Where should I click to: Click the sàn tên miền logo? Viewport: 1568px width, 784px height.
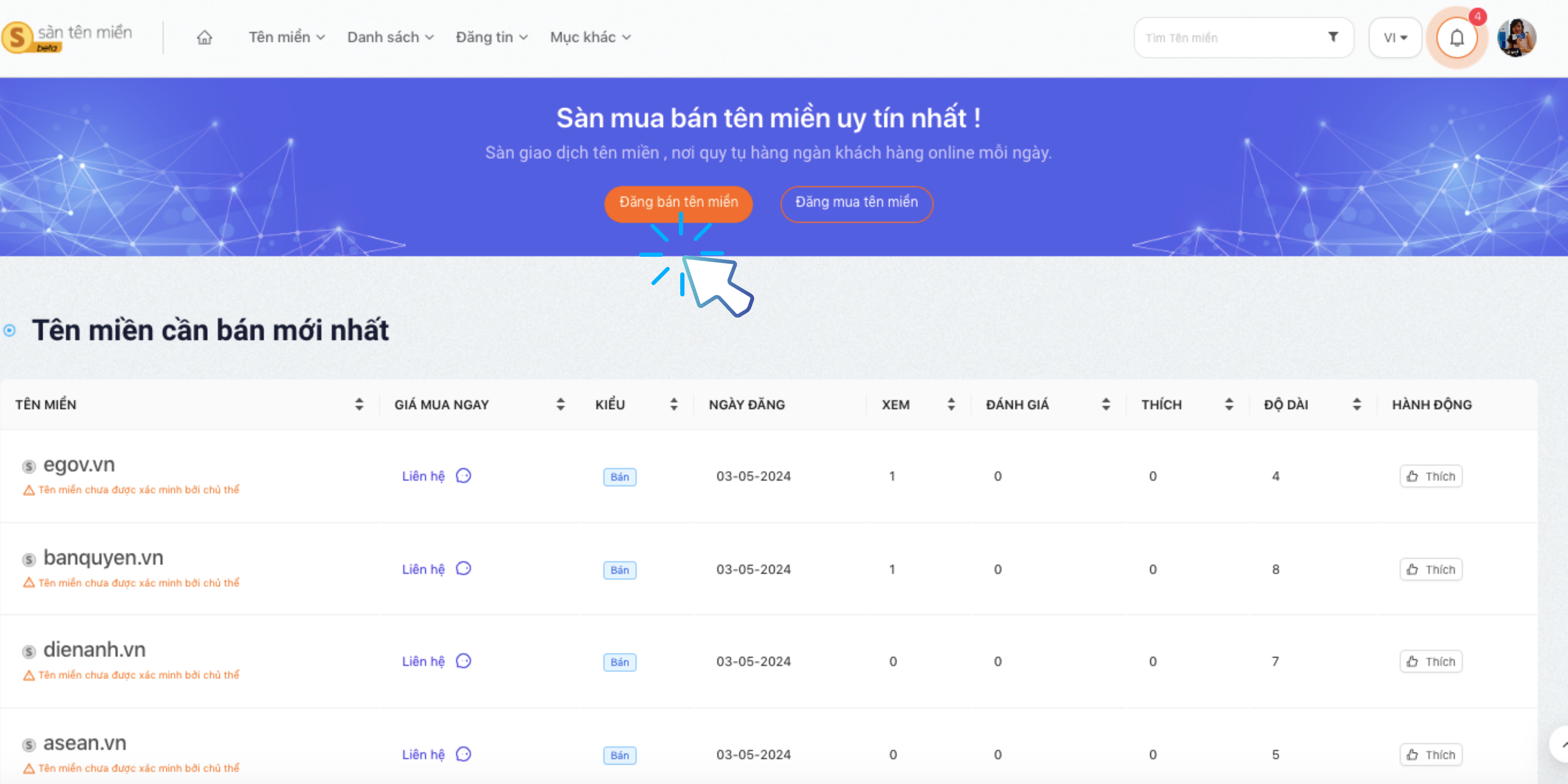67,37
